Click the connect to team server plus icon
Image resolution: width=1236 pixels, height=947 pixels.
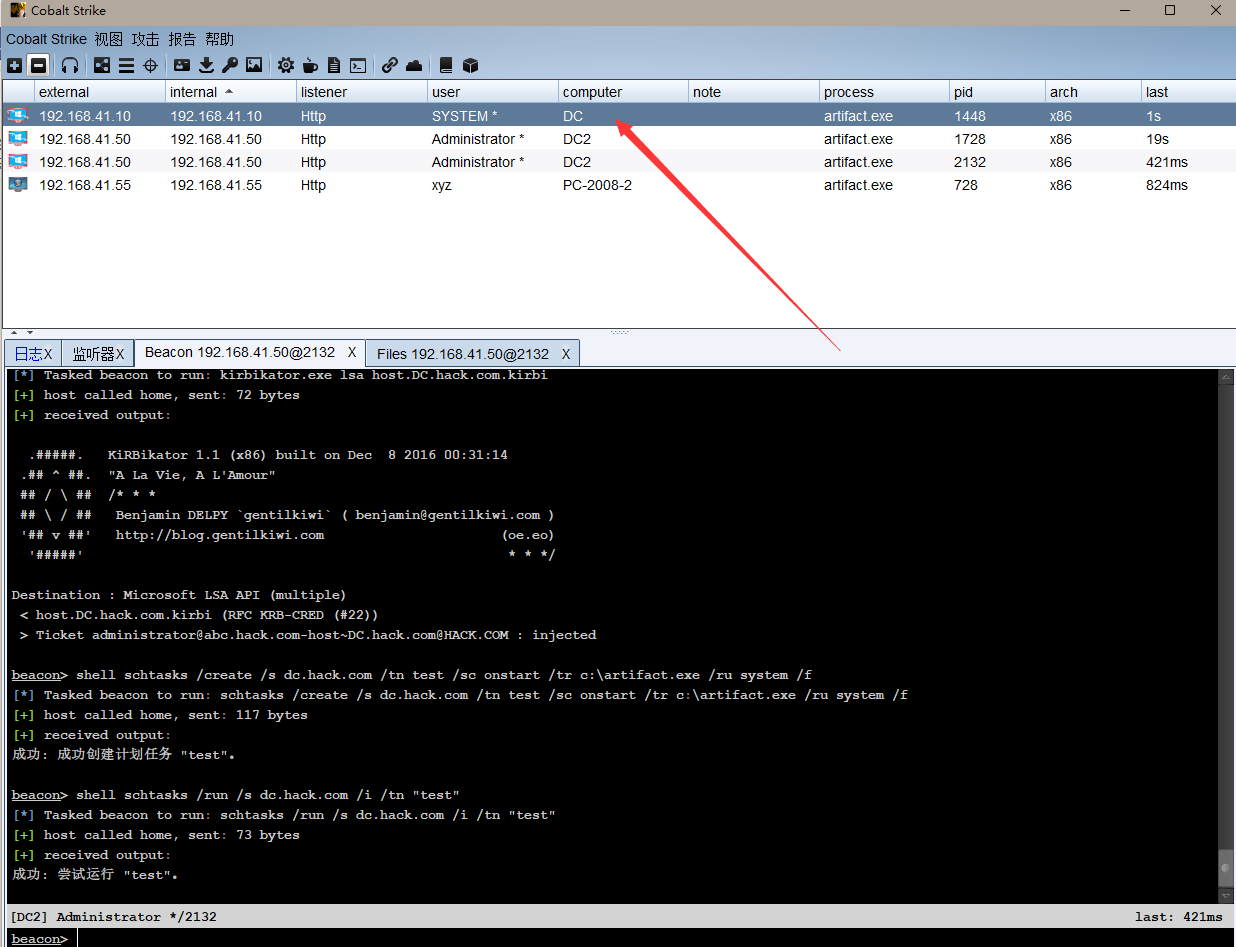pos(14,65)
